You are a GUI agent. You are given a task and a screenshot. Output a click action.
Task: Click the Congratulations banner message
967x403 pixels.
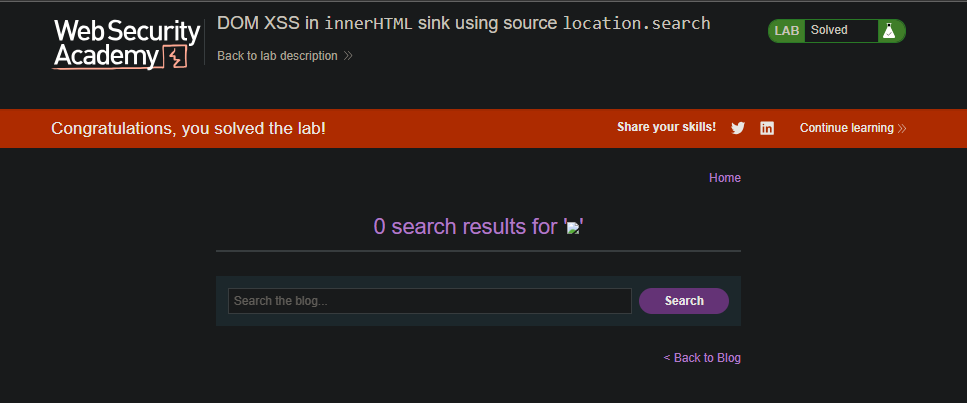pyautogui.click(x=189, y=128)
